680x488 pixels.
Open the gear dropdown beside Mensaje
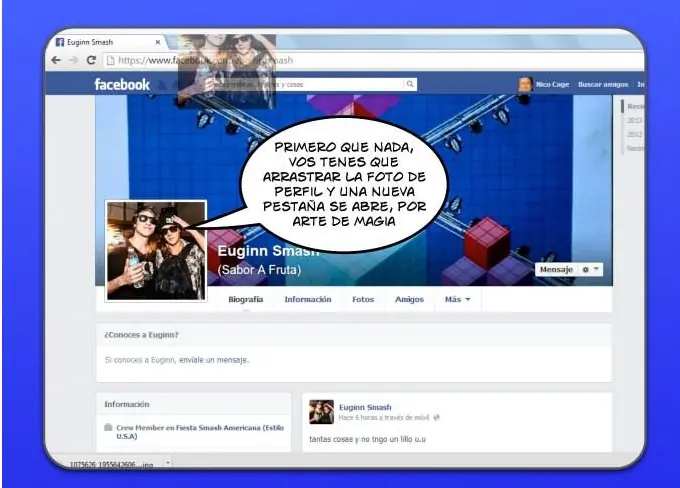coord(590,269)
